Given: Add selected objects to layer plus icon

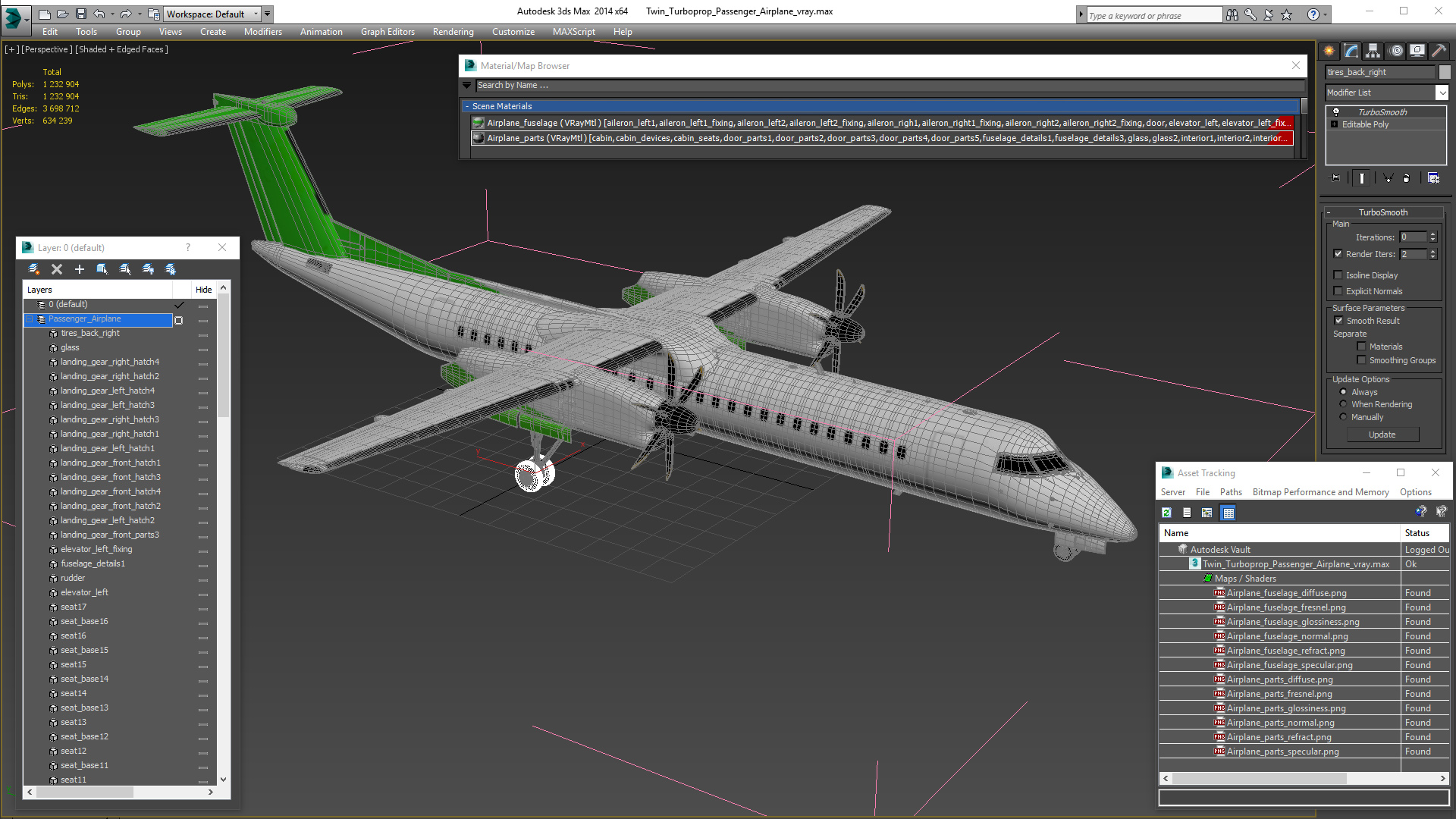Looking at the screenshot, I should [x=79, y=269].
